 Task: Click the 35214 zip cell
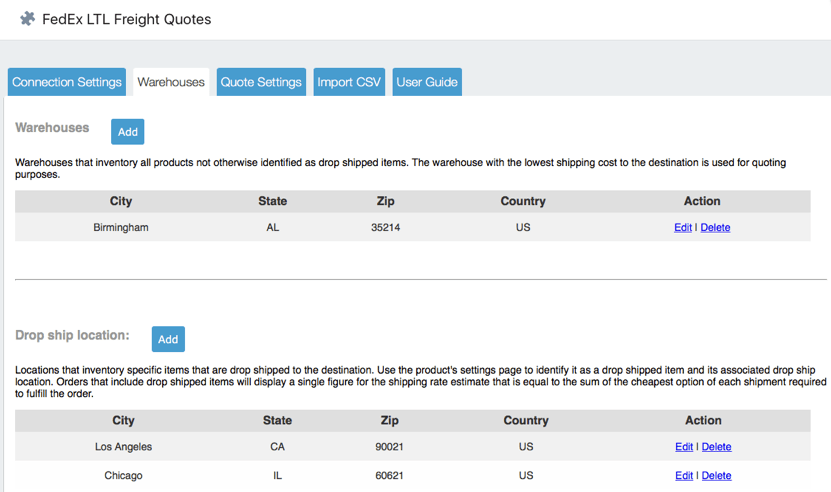click(385, 227)
